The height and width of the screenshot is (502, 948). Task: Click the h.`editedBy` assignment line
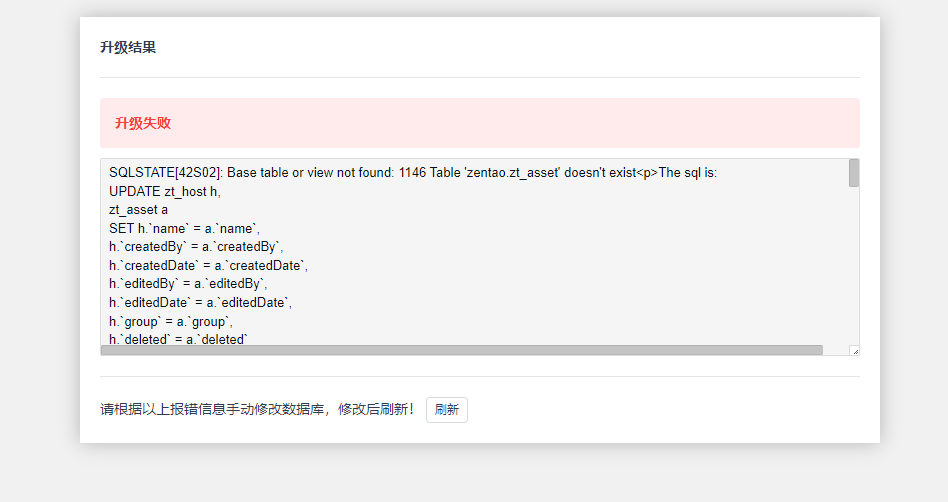(188, 284)
